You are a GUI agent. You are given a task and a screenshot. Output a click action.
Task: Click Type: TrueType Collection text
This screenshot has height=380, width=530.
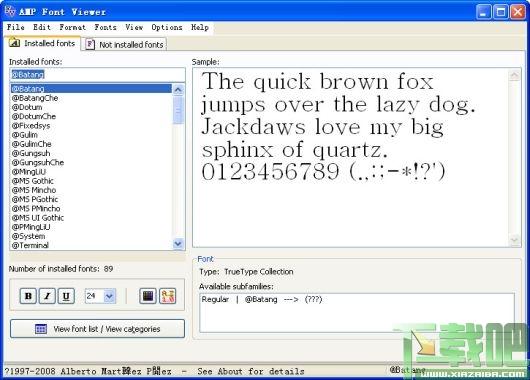tap(246, 271)
